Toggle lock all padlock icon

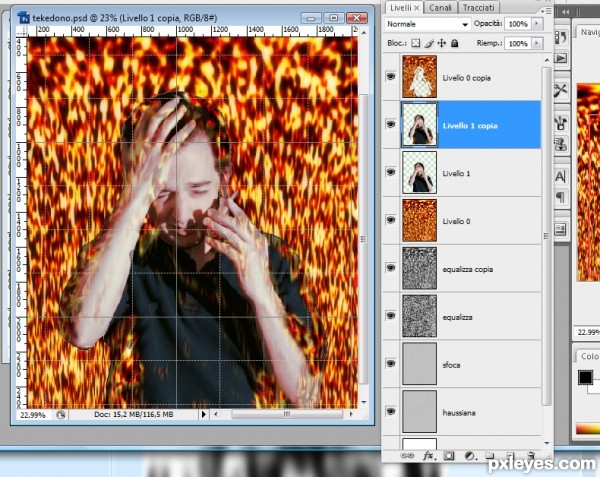click(455, 43)
